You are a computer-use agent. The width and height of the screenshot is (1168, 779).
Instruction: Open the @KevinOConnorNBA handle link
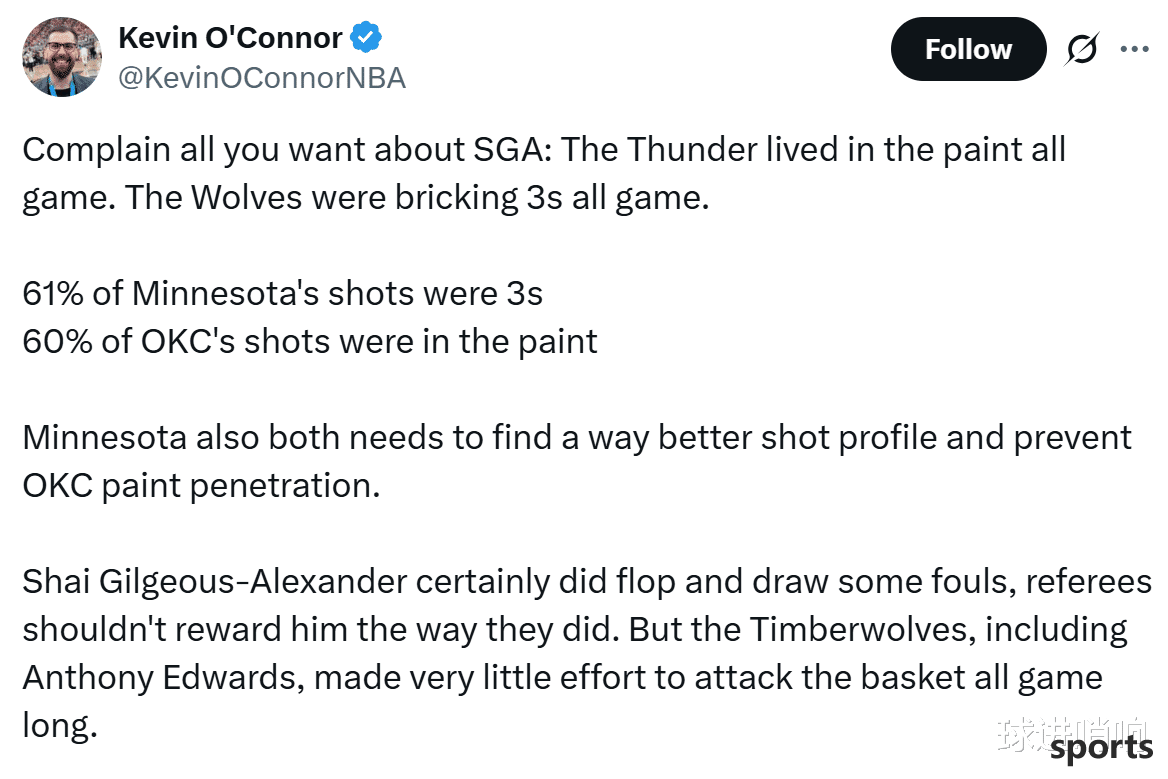(262, 78)
